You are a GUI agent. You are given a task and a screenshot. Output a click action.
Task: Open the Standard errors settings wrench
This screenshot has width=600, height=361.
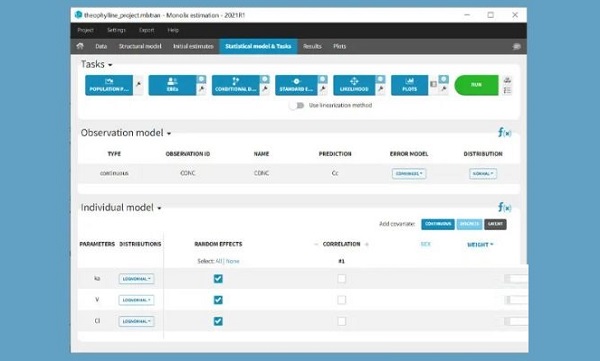323,90
